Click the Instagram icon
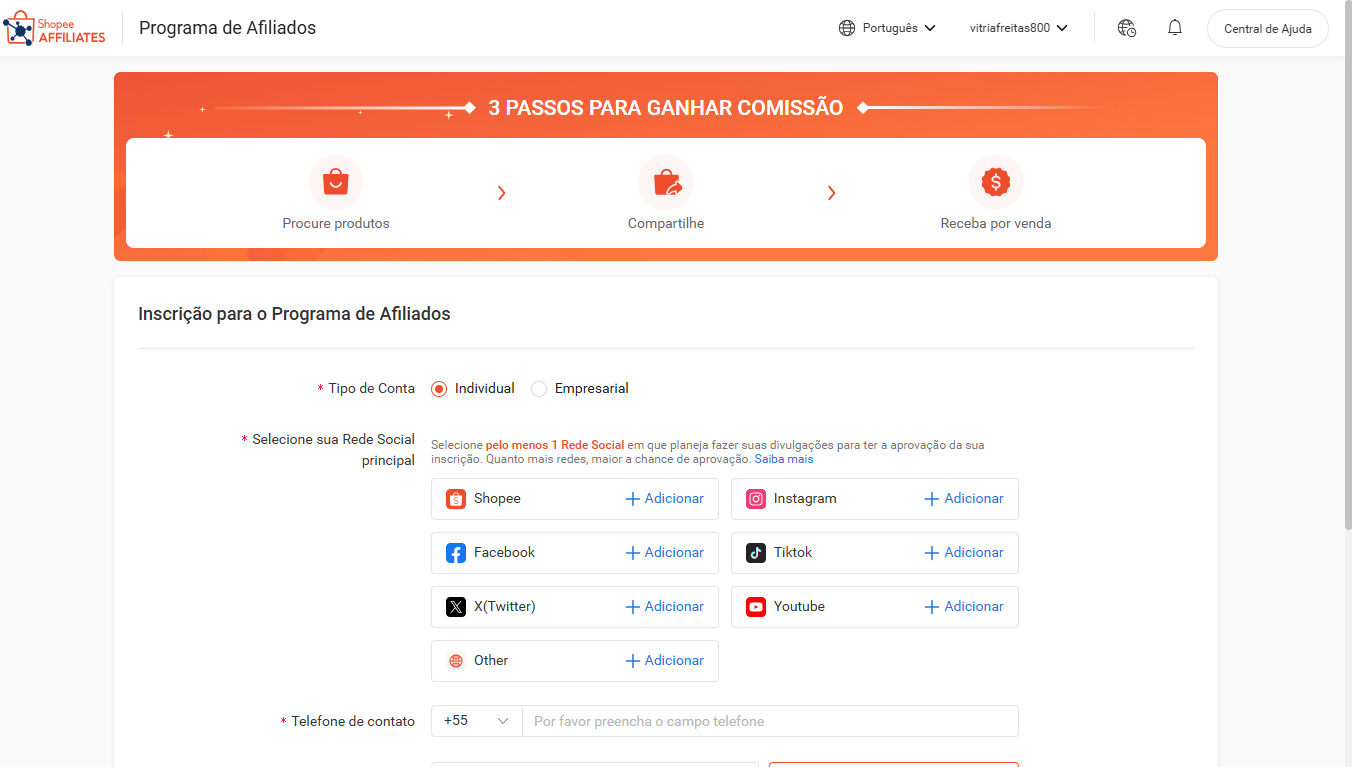 756,499
